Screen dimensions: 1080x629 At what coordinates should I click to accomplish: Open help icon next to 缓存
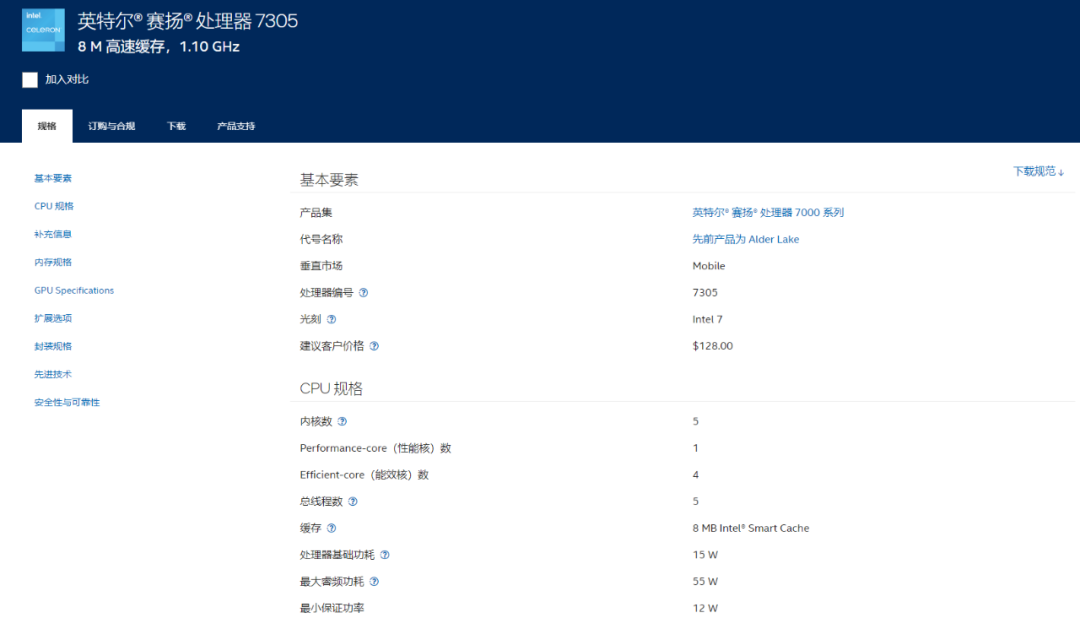click(331, 528)
